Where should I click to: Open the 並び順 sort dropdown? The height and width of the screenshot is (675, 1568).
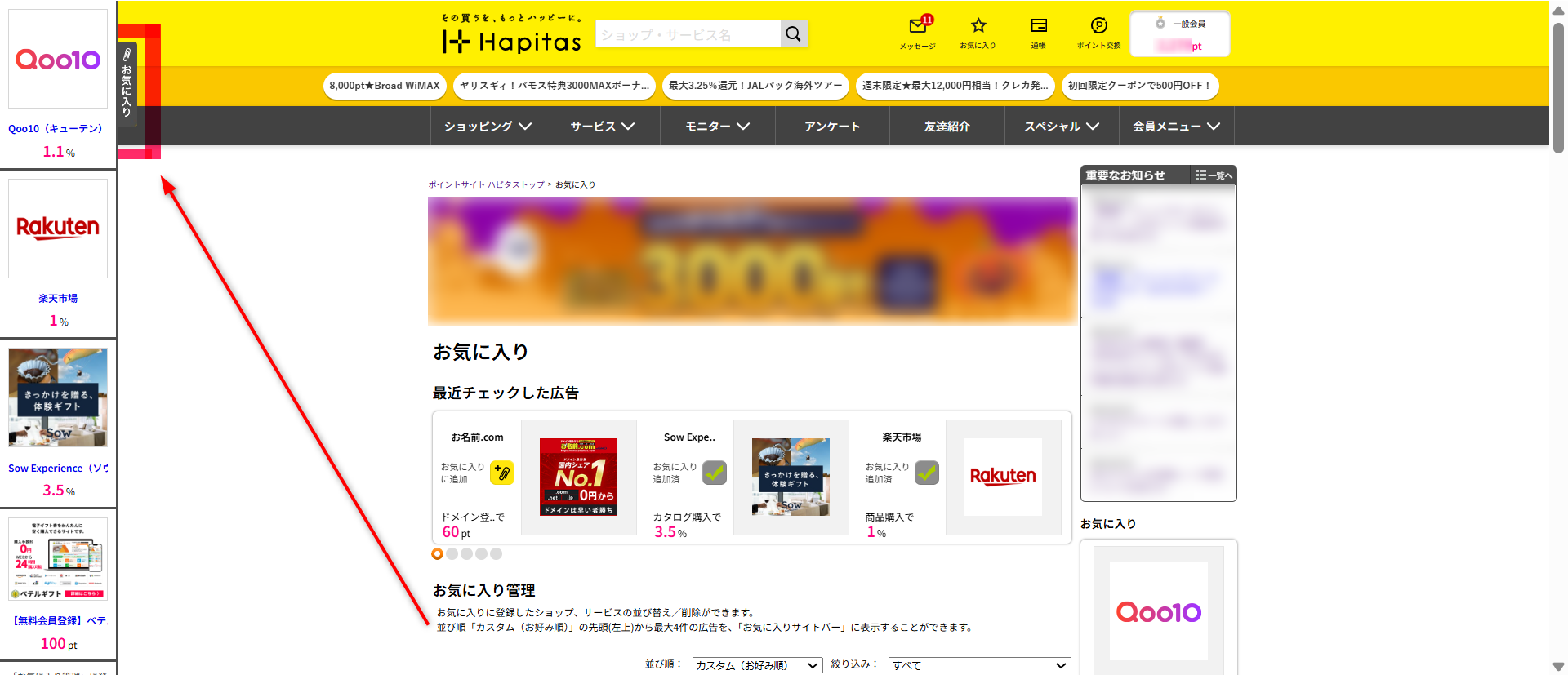[x=757, y=665]
